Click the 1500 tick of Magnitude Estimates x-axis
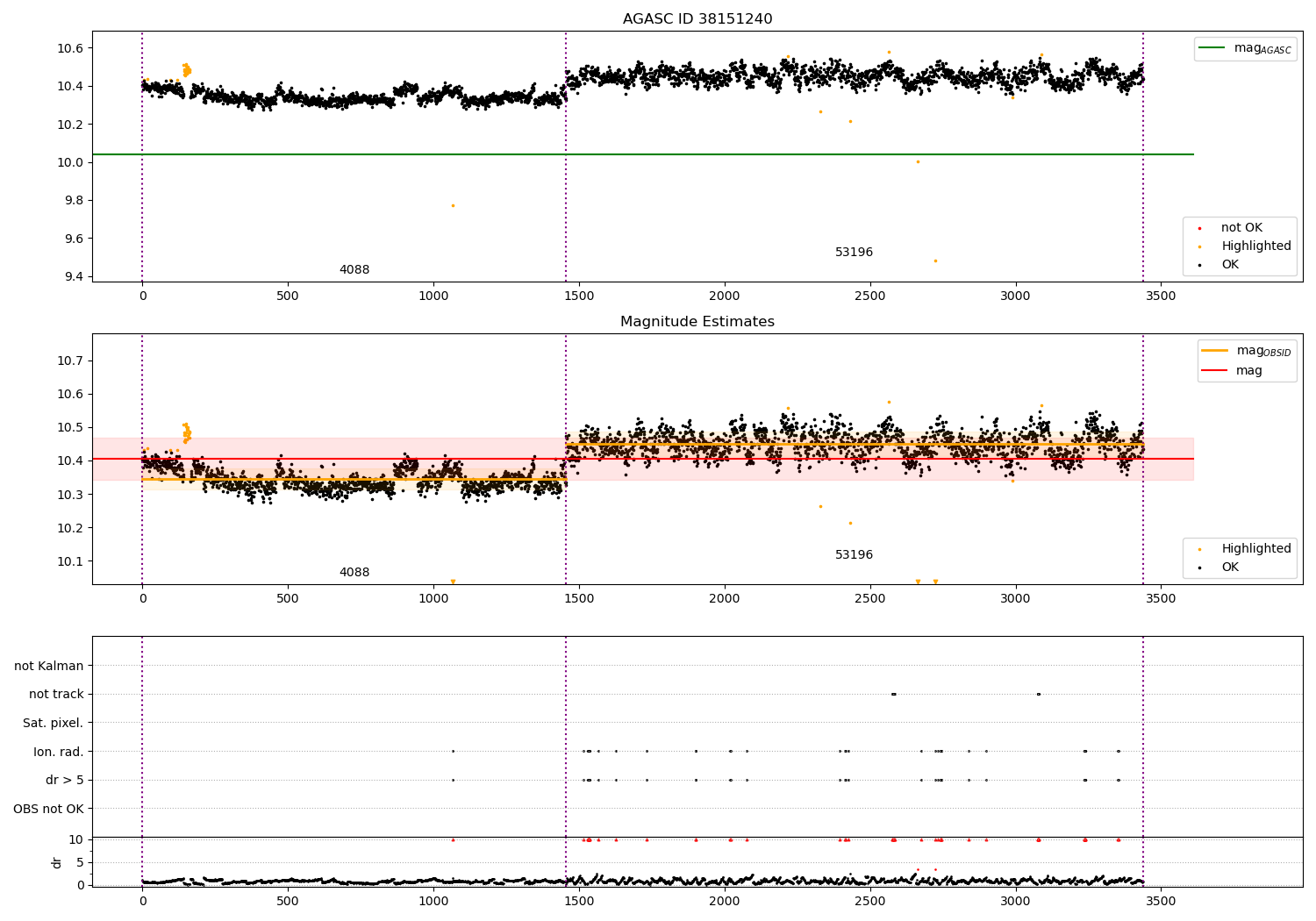Viewport: 1316px width, 921px height. pyautogui.click(x=579, y=598)
